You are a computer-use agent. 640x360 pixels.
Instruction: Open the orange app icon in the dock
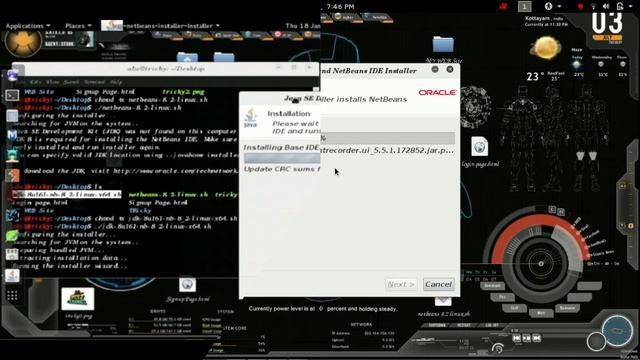[x=12, y=175]
